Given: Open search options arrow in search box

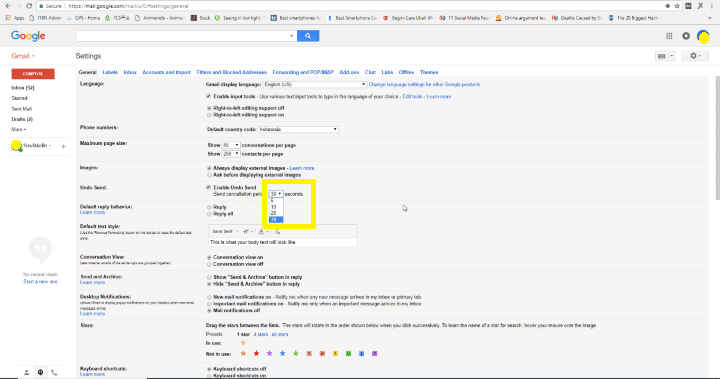Looking at the screenshot, I should click(x=291, y=36).
